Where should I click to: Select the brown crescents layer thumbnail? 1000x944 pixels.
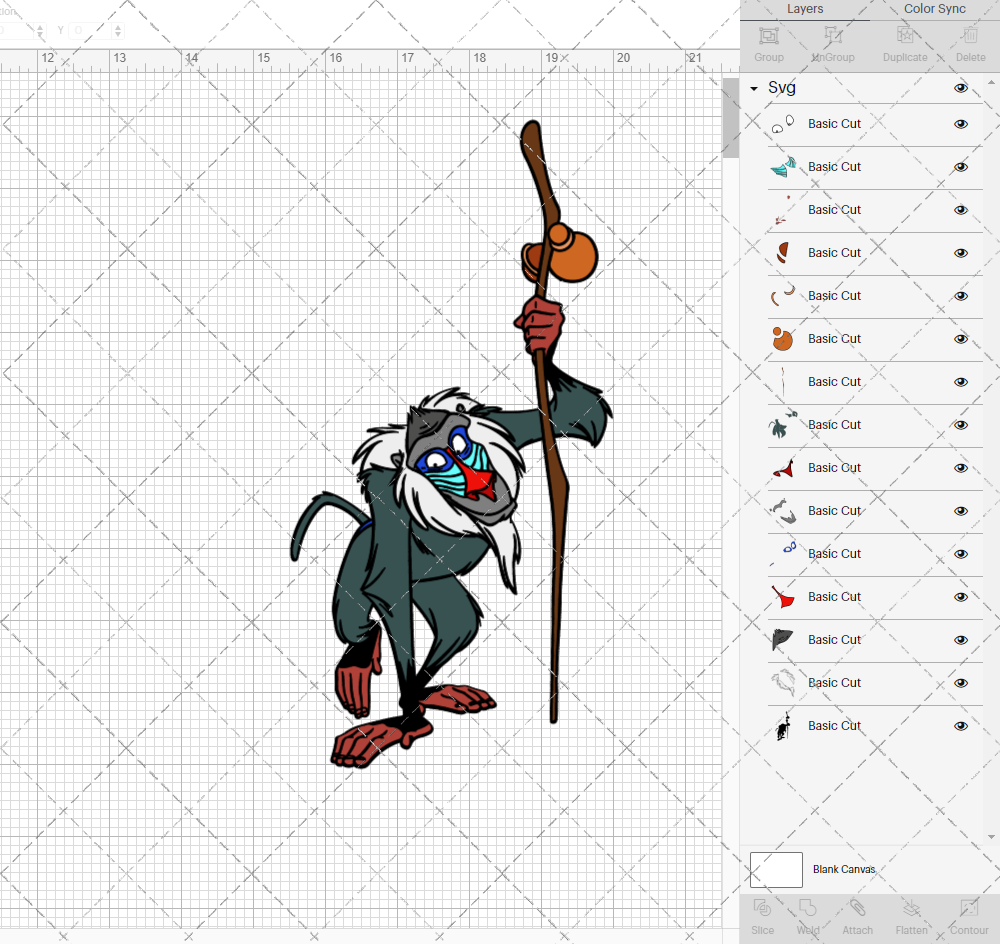pyautogui.click(x=783, y=295)
